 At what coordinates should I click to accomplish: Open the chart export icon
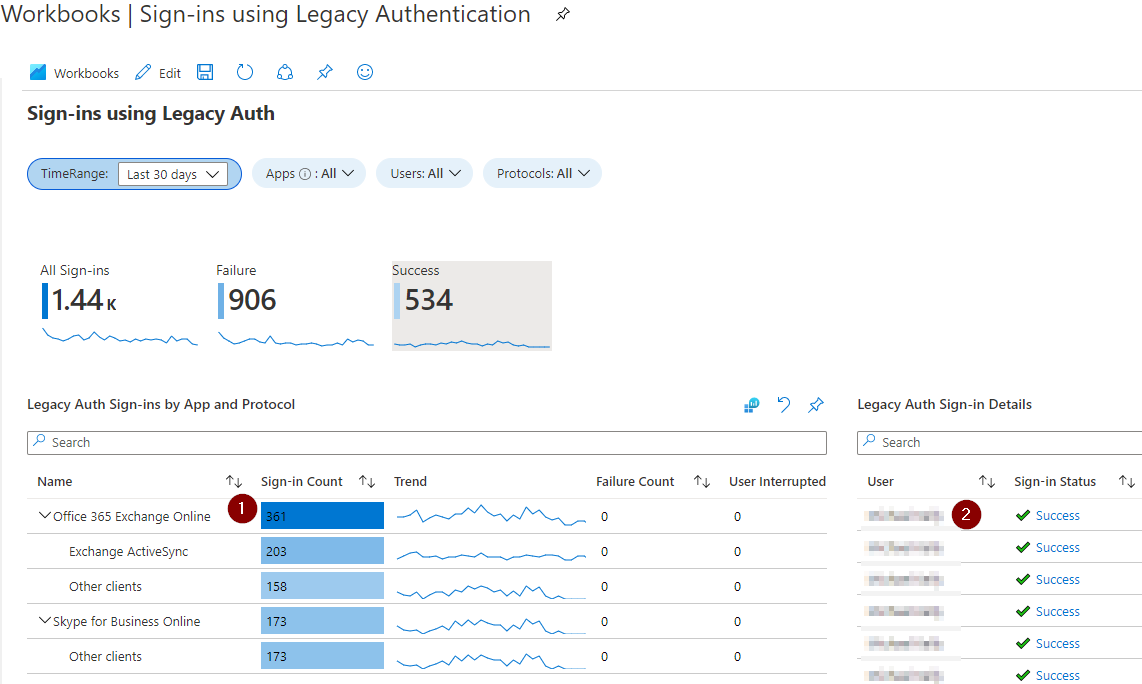(x=751, y=405)
